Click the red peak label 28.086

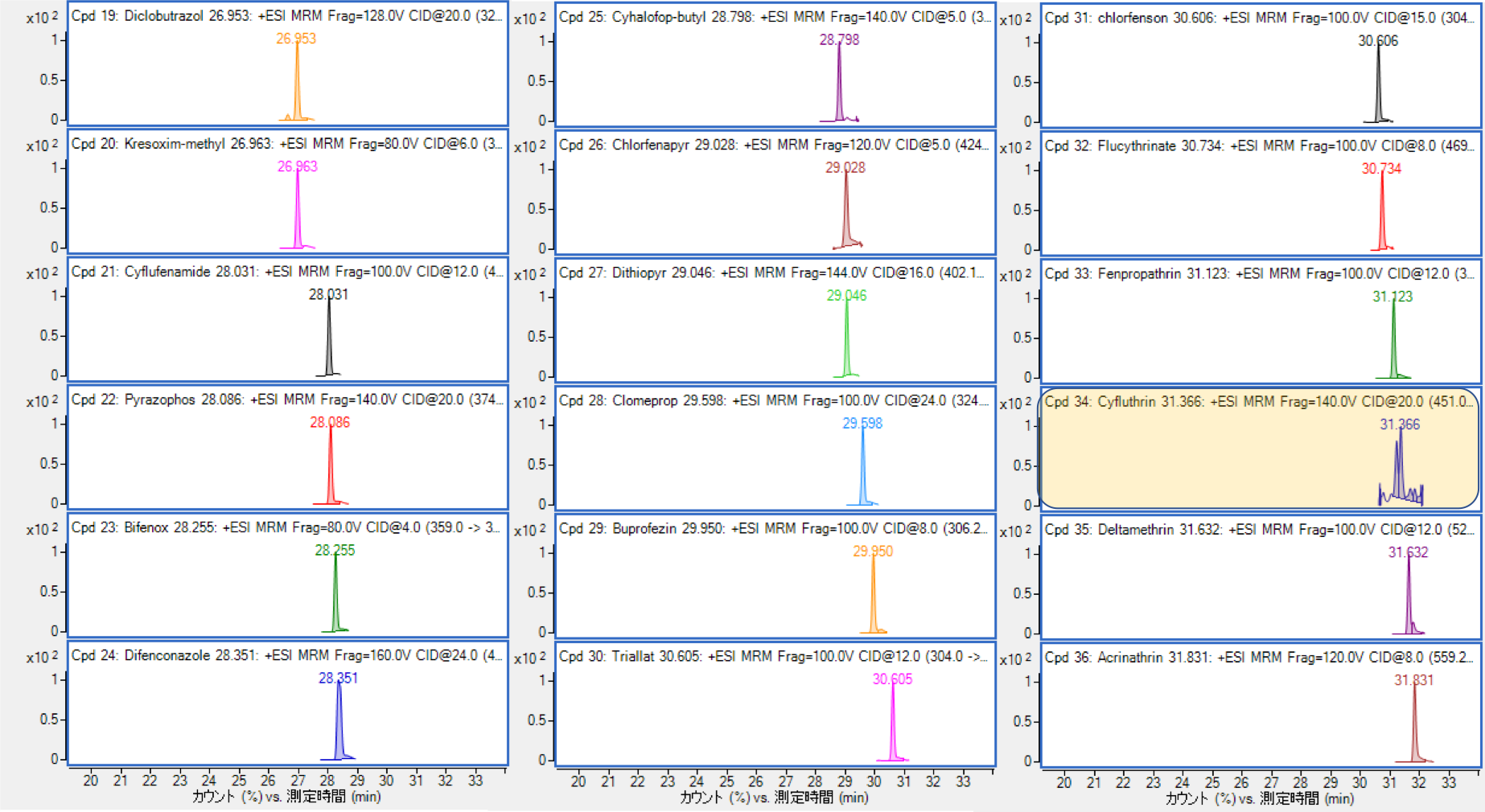pyautogui.click(x=330, y=422)
